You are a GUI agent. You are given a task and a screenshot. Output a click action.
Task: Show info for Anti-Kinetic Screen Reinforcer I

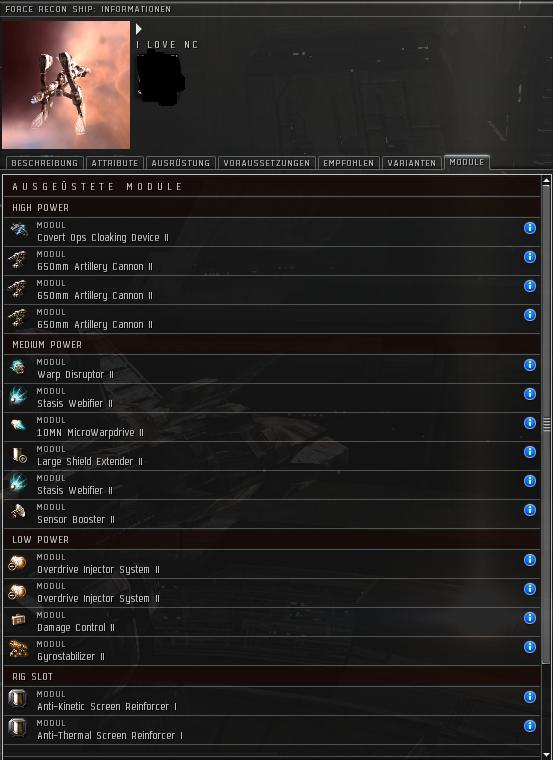[530, 697]
